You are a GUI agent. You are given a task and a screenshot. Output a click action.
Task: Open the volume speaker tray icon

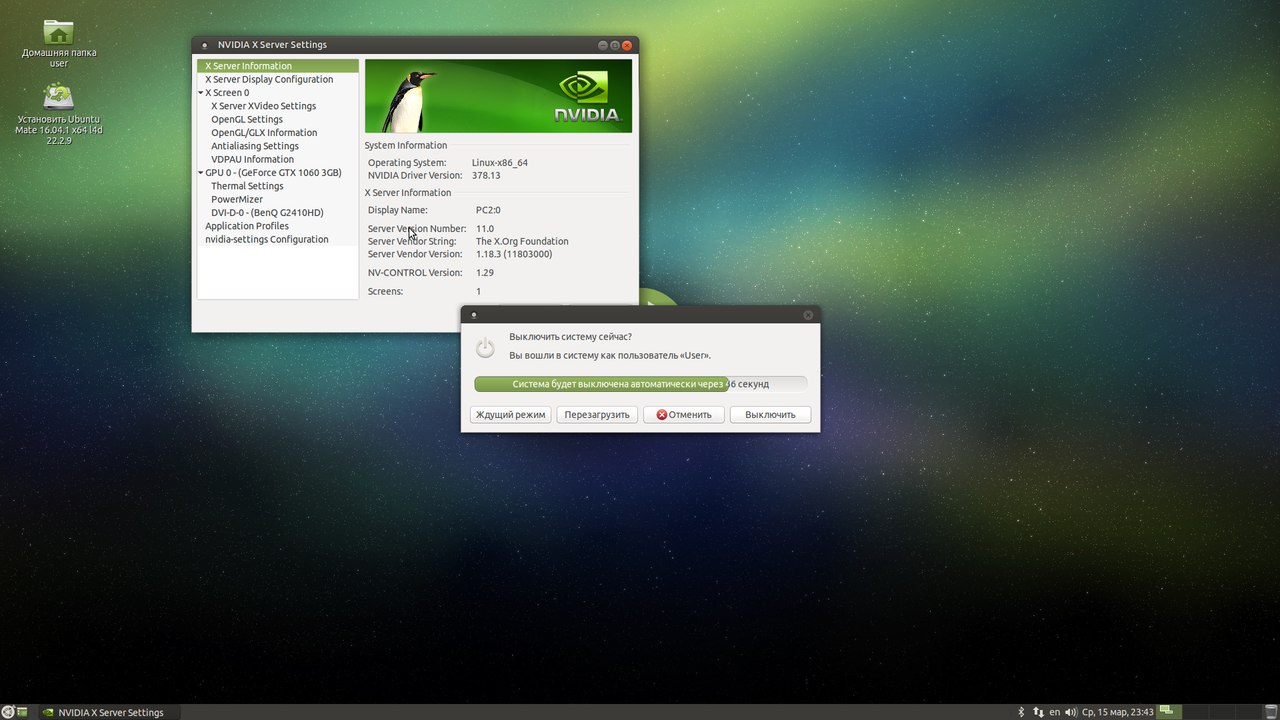coord(1072,712)
